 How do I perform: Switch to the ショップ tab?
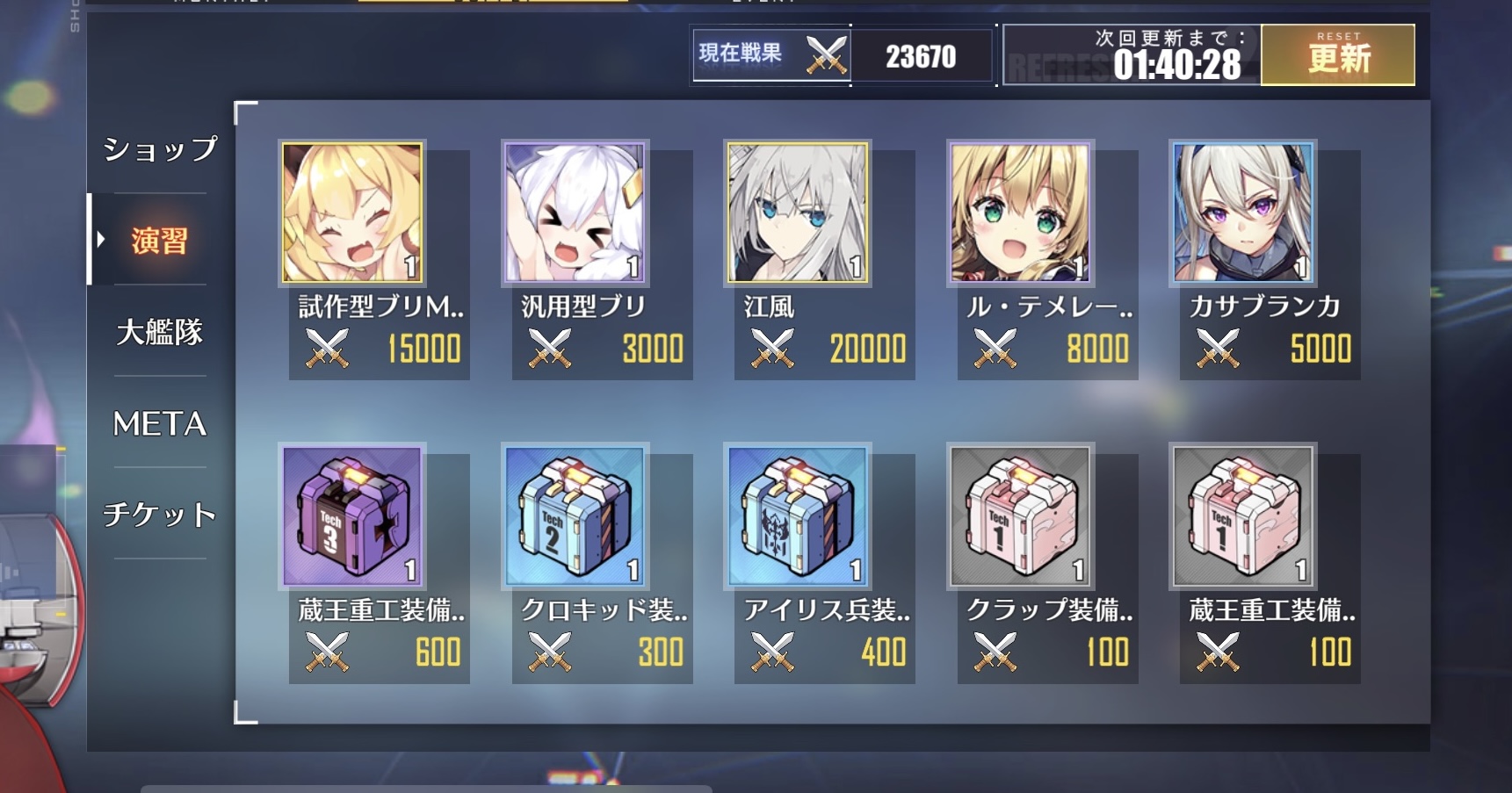160,149
